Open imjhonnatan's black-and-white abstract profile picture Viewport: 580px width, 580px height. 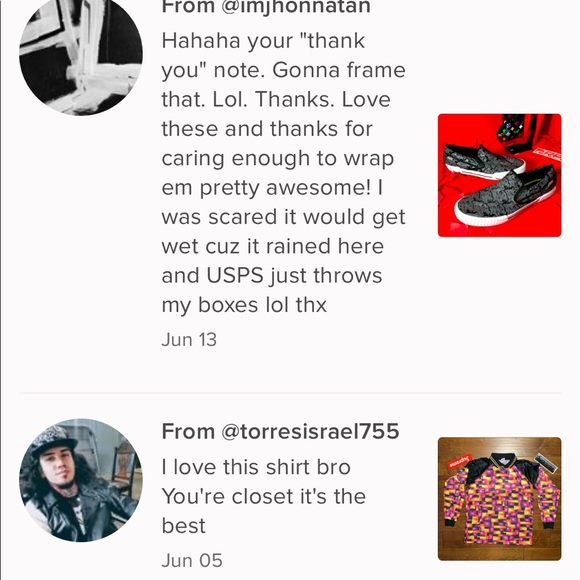(x=81, y=54)
